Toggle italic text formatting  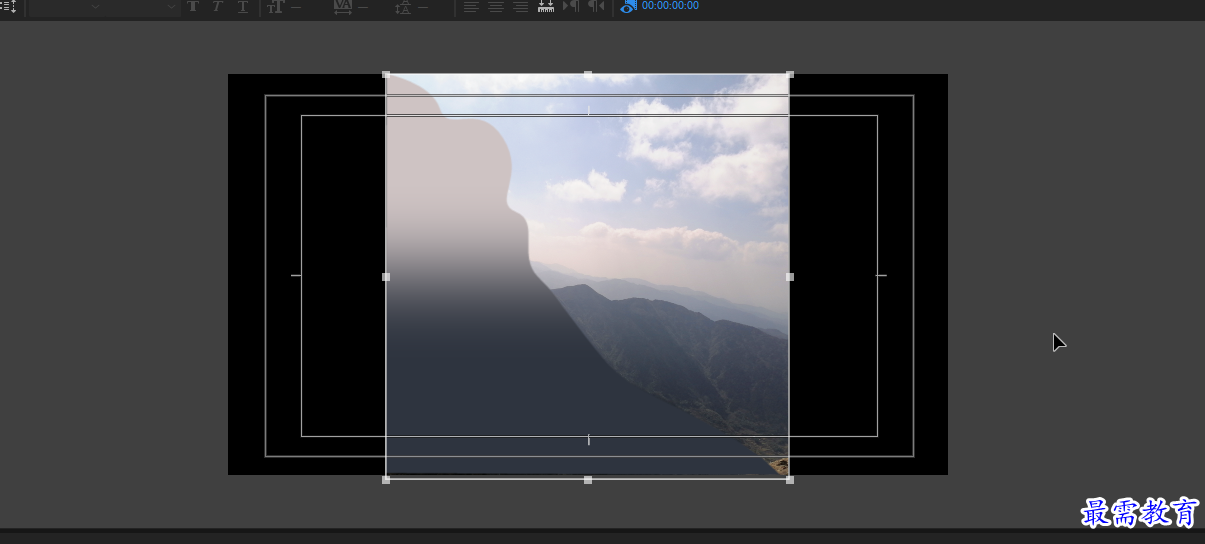coord(217,7)
